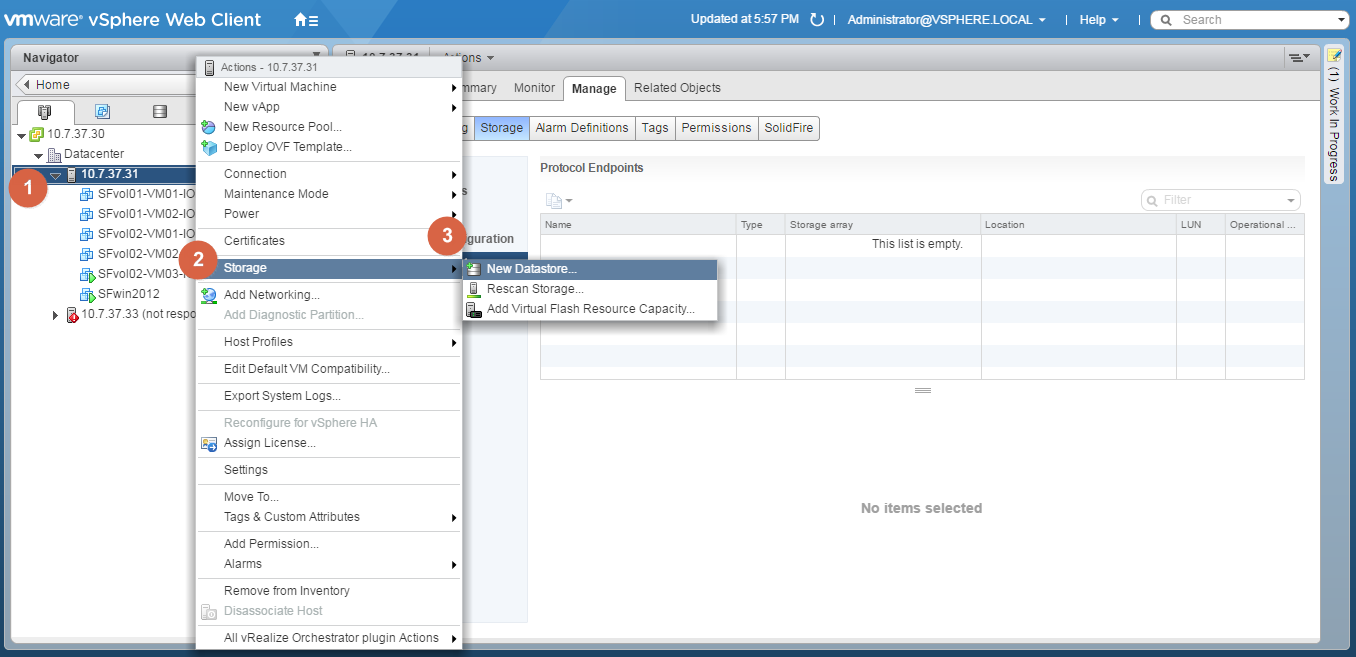Open All vRealize Orchestrator plugin Actions
Screen dimensions: 1356x657
(329, 638)
